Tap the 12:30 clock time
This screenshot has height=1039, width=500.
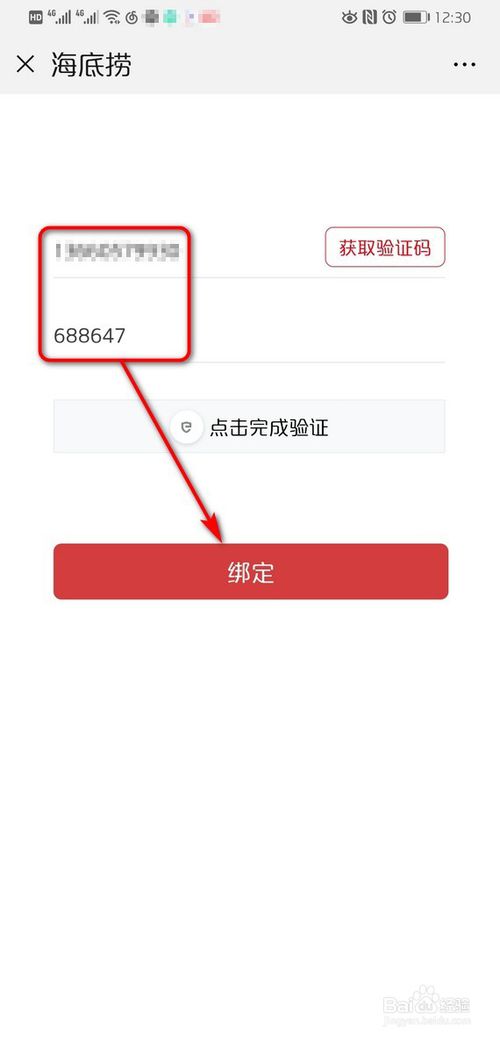coord(453,18)
